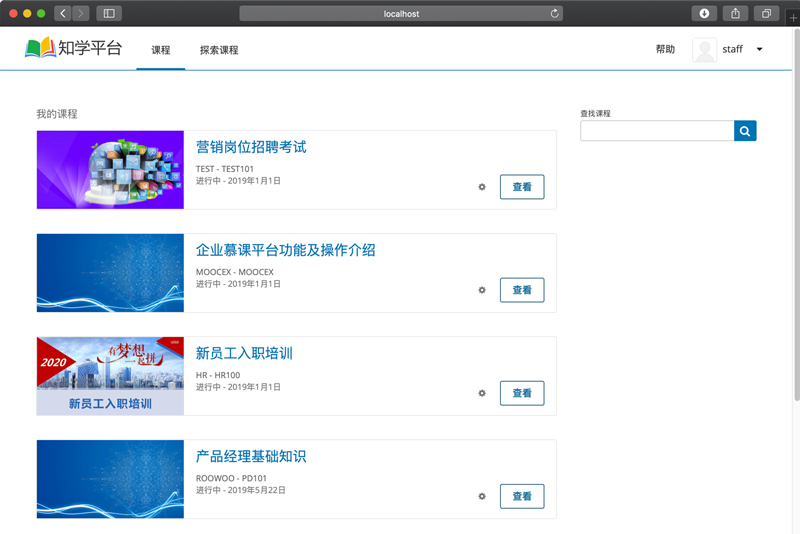Screen dimensions: 800x534
Task: Reload page using address bar refresh icon
Action: 555,13
